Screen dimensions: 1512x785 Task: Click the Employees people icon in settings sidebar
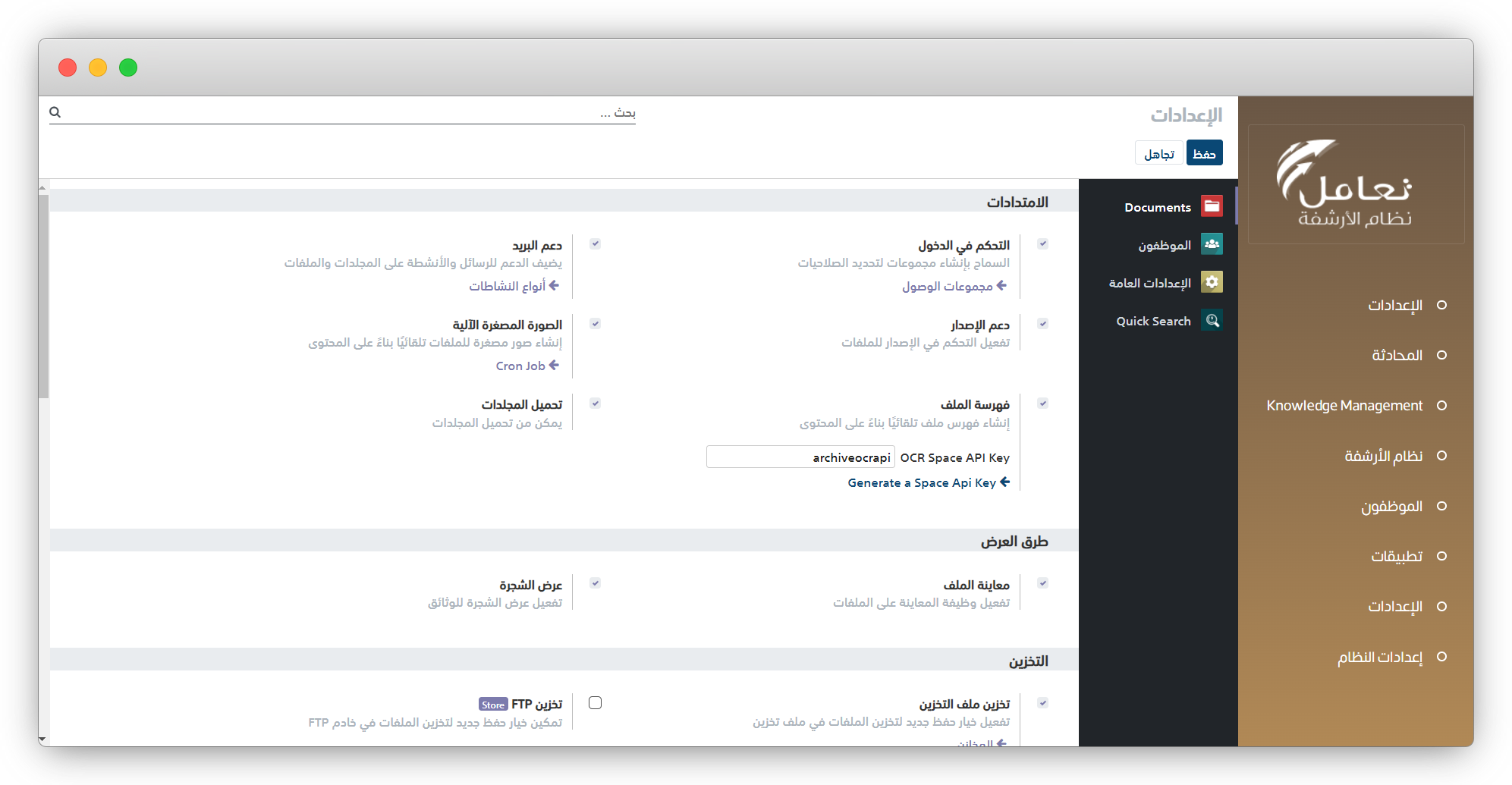click(1212, 244)
